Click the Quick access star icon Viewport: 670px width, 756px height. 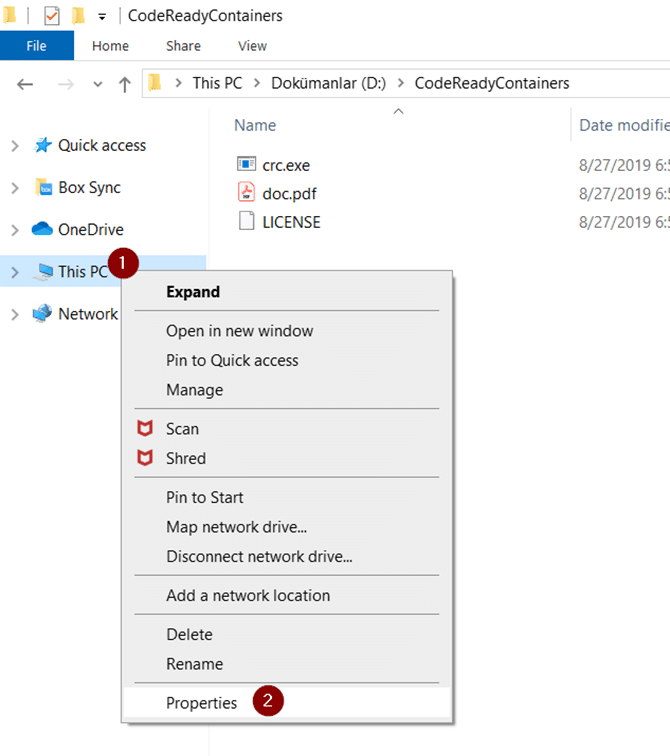(43, 145)
